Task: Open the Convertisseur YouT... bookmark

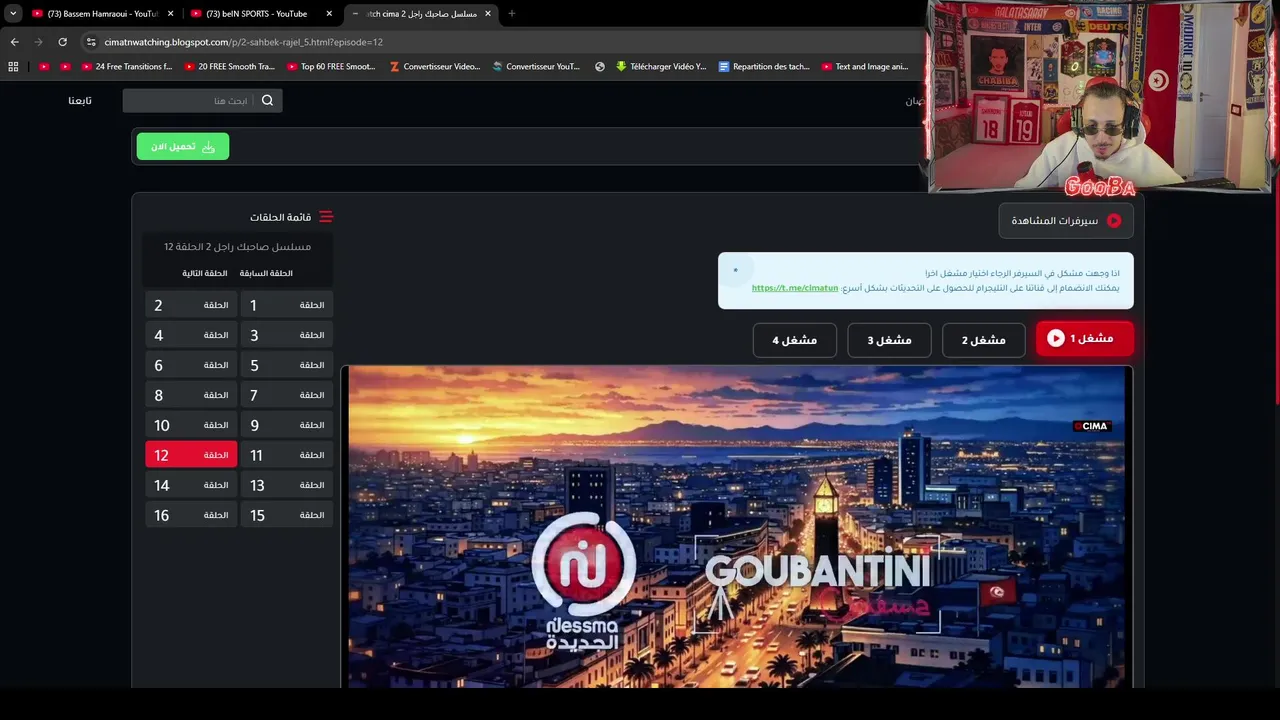Action: 537,67
